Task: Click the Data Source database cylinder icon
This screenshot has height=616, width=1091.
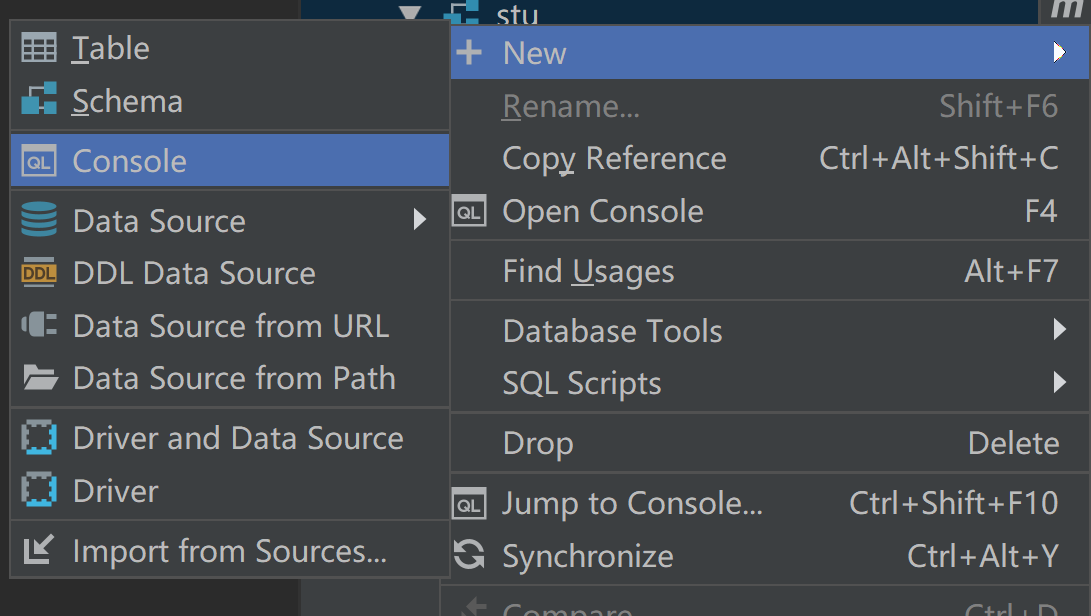Action: (x=39, y=221)
